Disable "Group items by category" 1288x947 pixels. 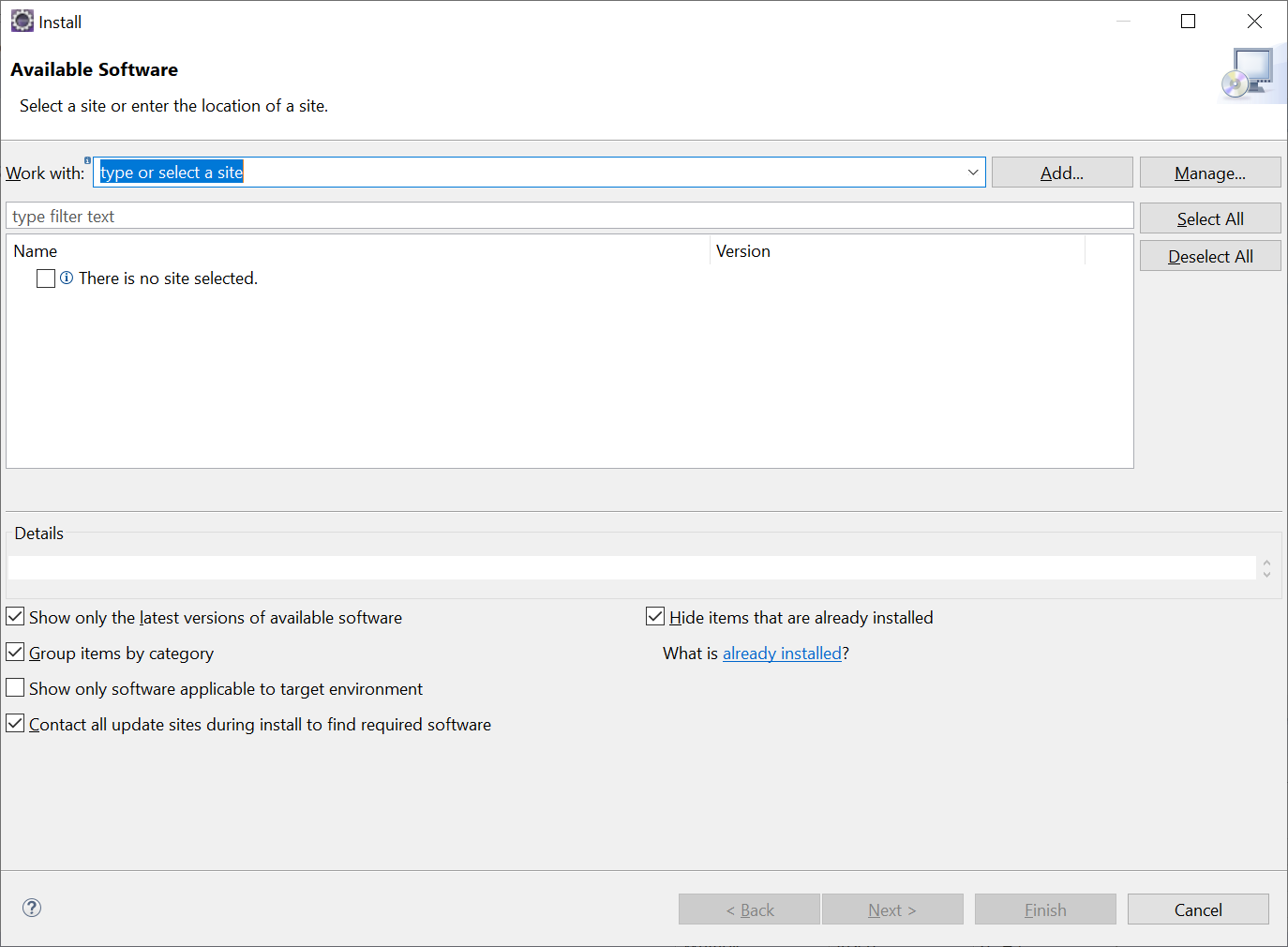[x=14, y=652]
